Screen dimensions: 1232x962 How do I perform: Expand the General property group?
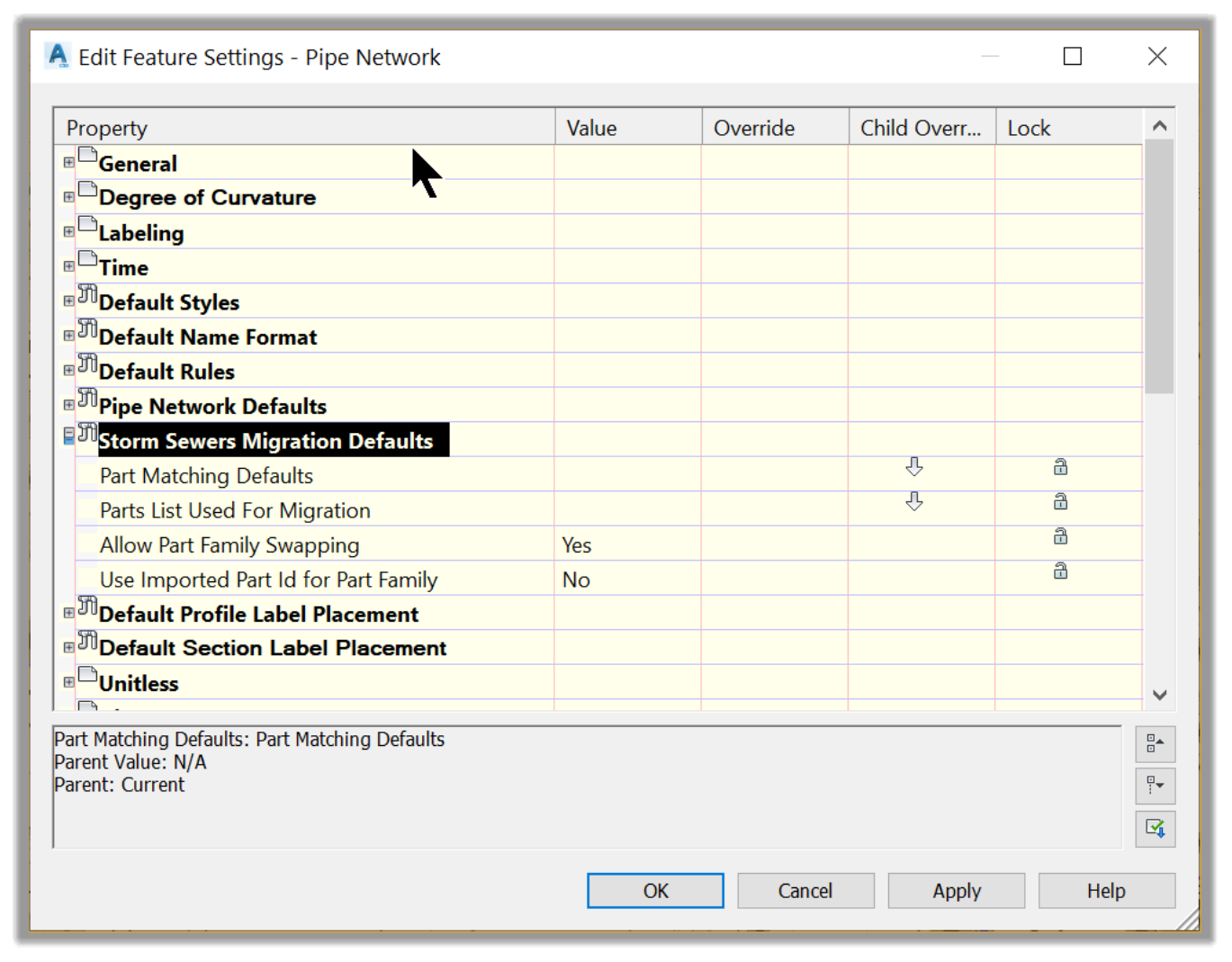pos(69,163)
